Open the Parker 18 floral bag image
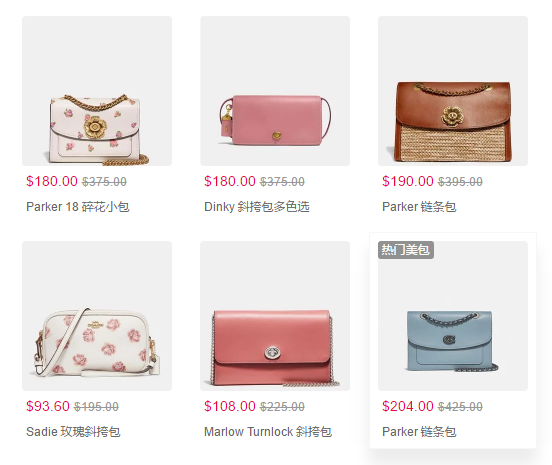Viewport: 552px width, 465px height. [97, 91]
